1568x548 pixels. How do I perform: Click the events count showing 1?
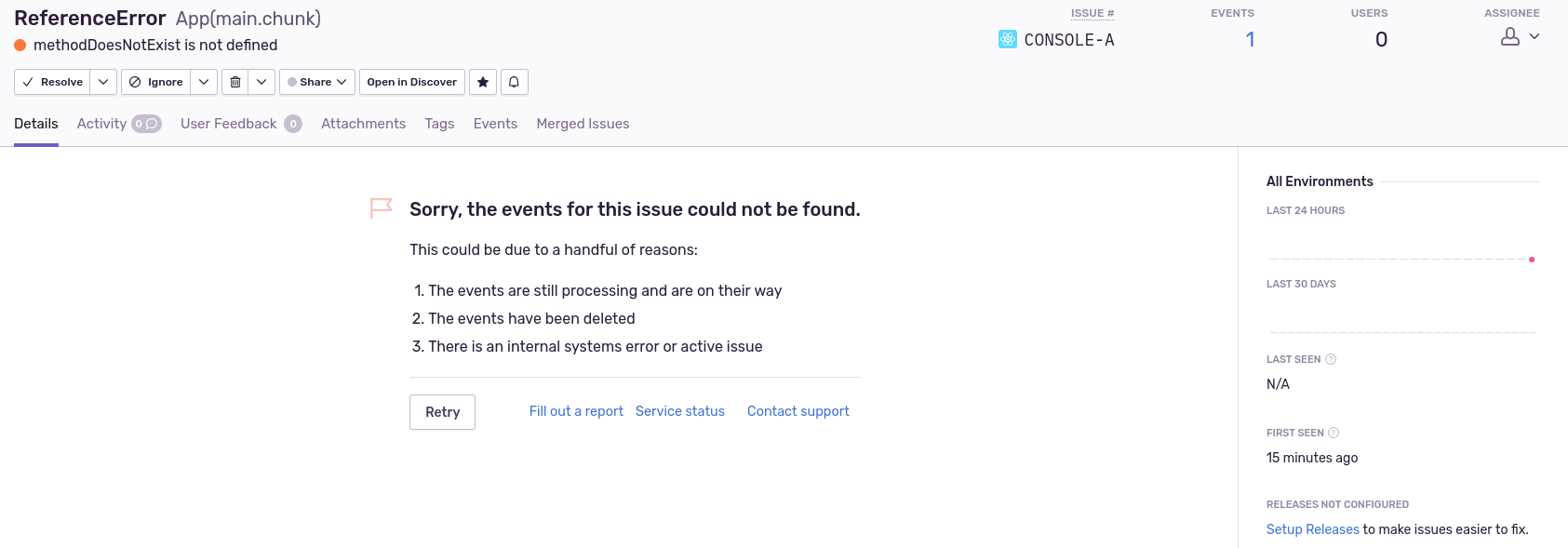1250,39
